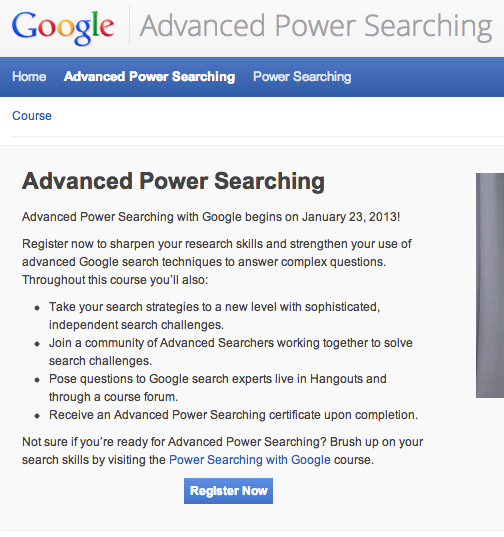Click the empty area of the blue navigation bar
The image size is (504, 537).
click(428, 77)
